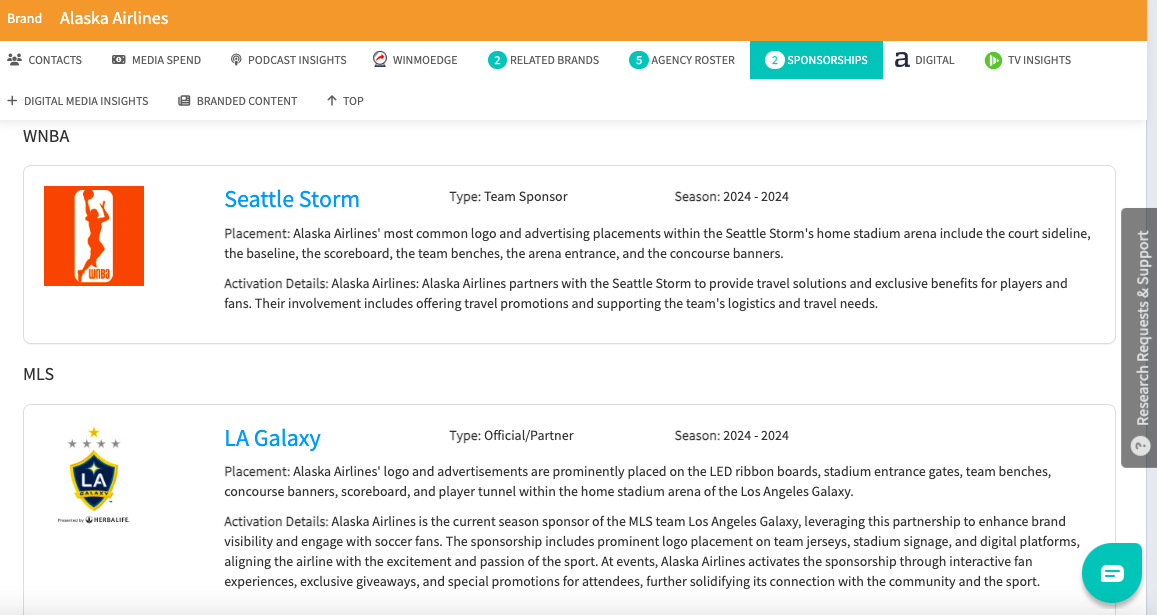Click LA Galaxy 'Season: 2024 - 2024' text
Image resolution: width=1157 pixels, height=615 pixels.
731,436
